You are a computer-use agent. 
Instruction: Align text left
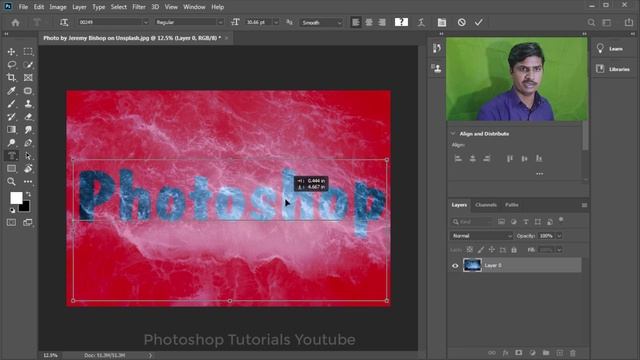pyautogui.click(x=356, y=22)
